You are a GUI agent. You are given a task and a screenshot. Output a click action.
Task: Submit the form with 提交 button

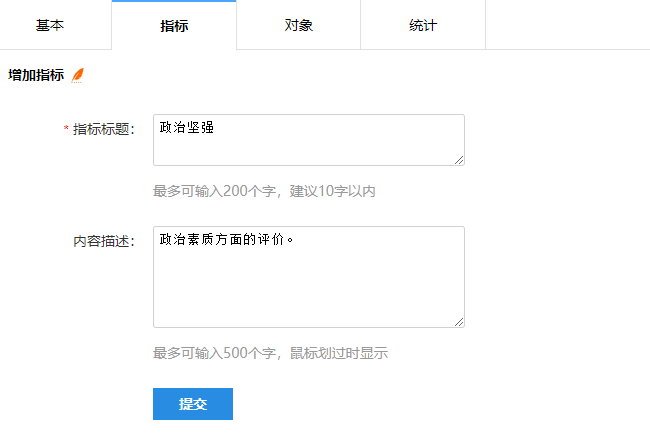193,404
